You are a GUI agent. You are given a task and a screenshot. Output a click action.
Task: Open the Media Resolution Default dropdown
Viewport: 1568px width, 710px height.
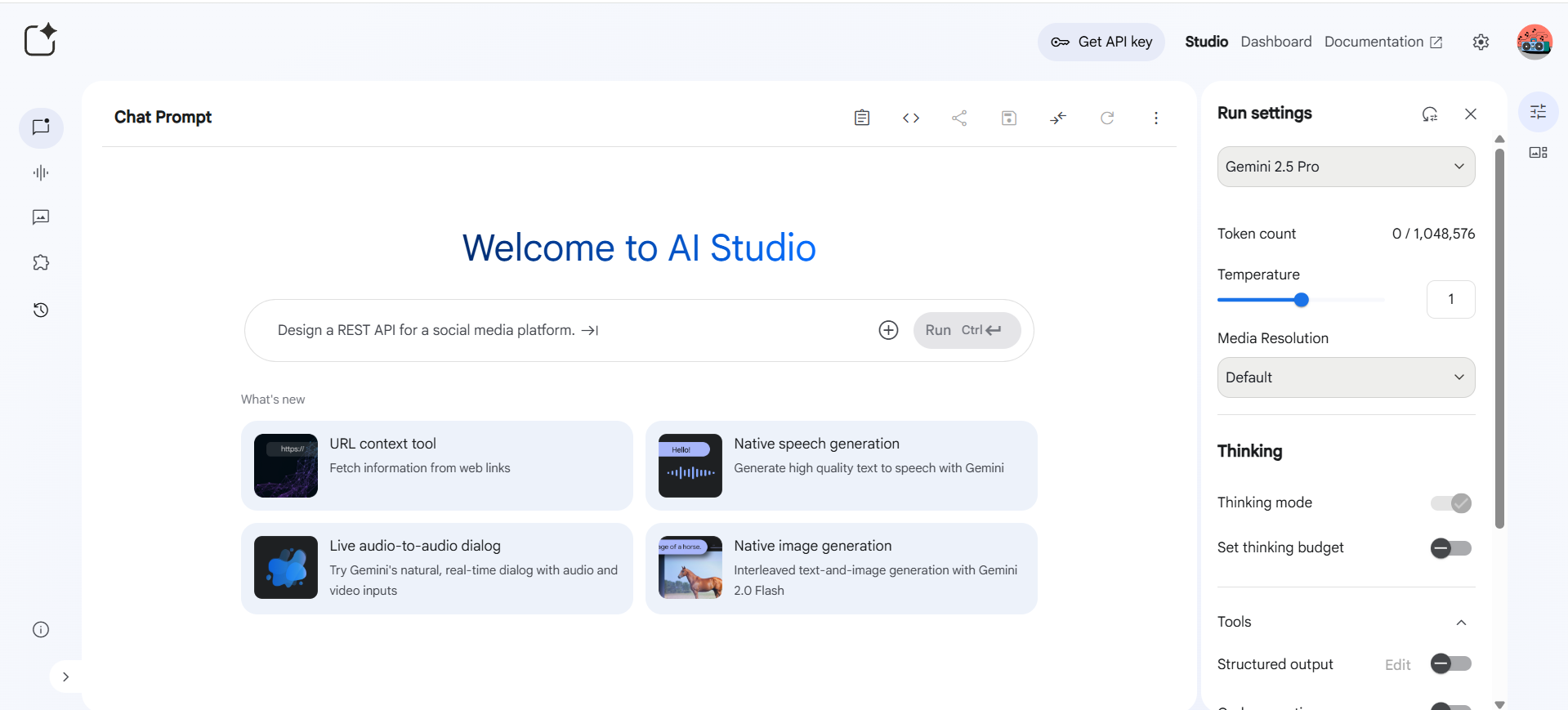(1346, 377)
